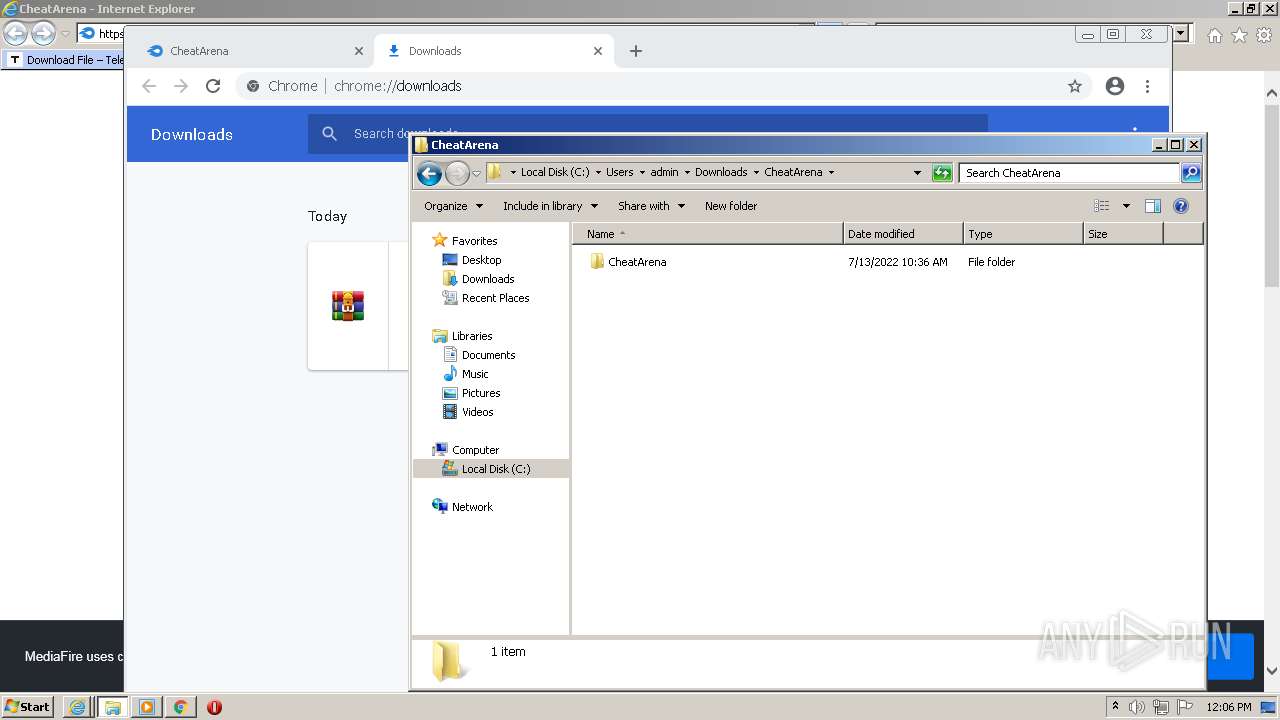Click admin breadcrumb in the address bar
The width and height of the screenshot is (1280, 720).
point(664,172)
